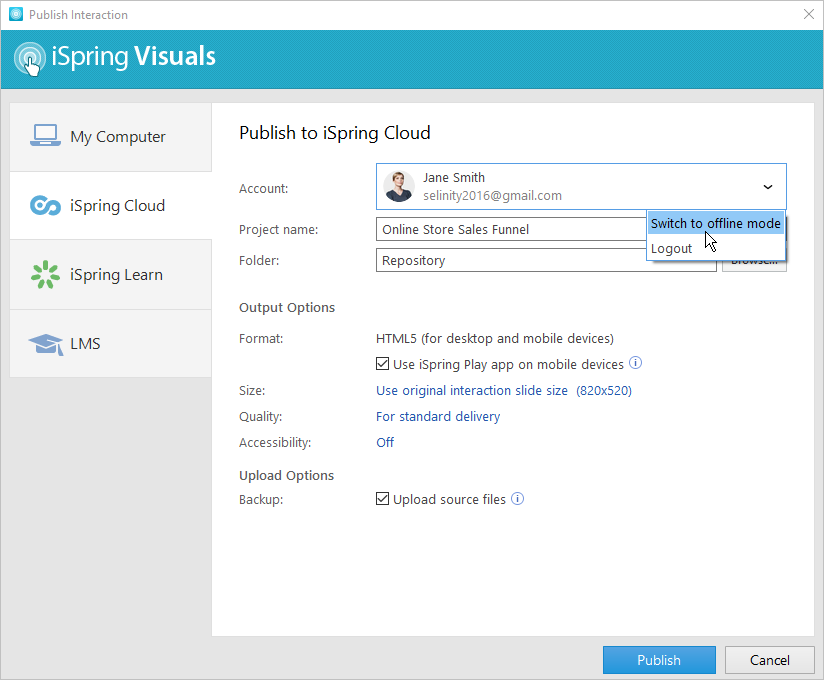Click the iSpring Cloud infinity icon
This screenshot has height=680, width=824.
coord(45,205)
